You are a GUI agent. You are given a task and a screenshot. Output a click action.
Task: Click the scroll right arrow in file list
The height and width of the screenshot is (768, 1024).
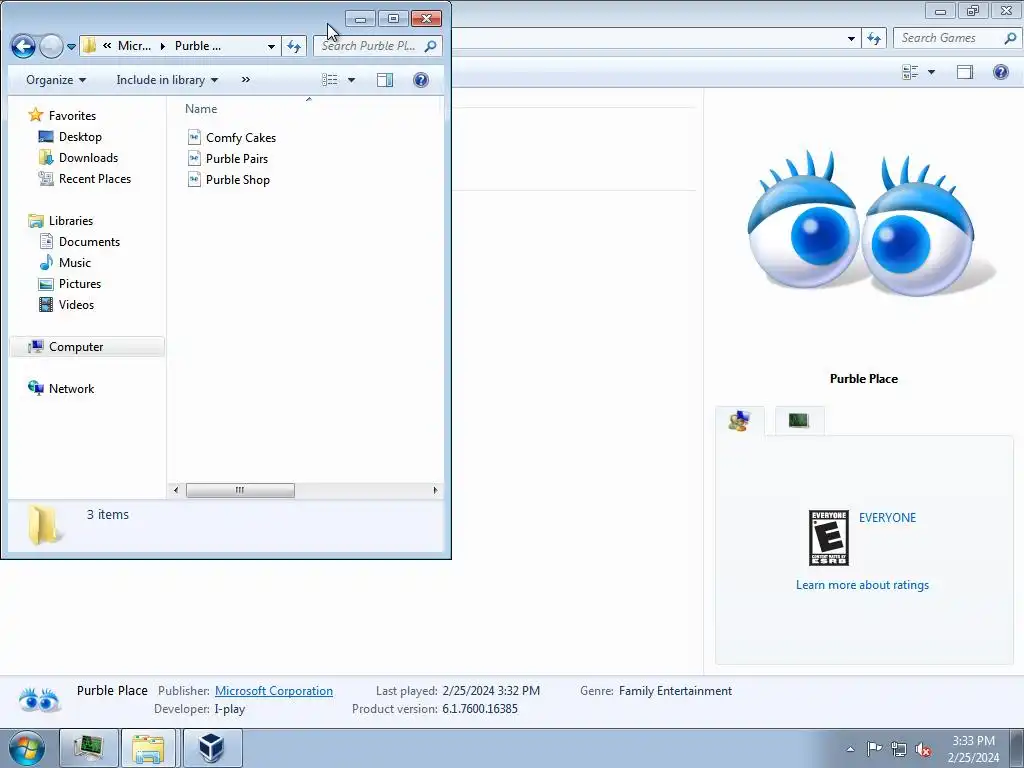click(436, 490)
